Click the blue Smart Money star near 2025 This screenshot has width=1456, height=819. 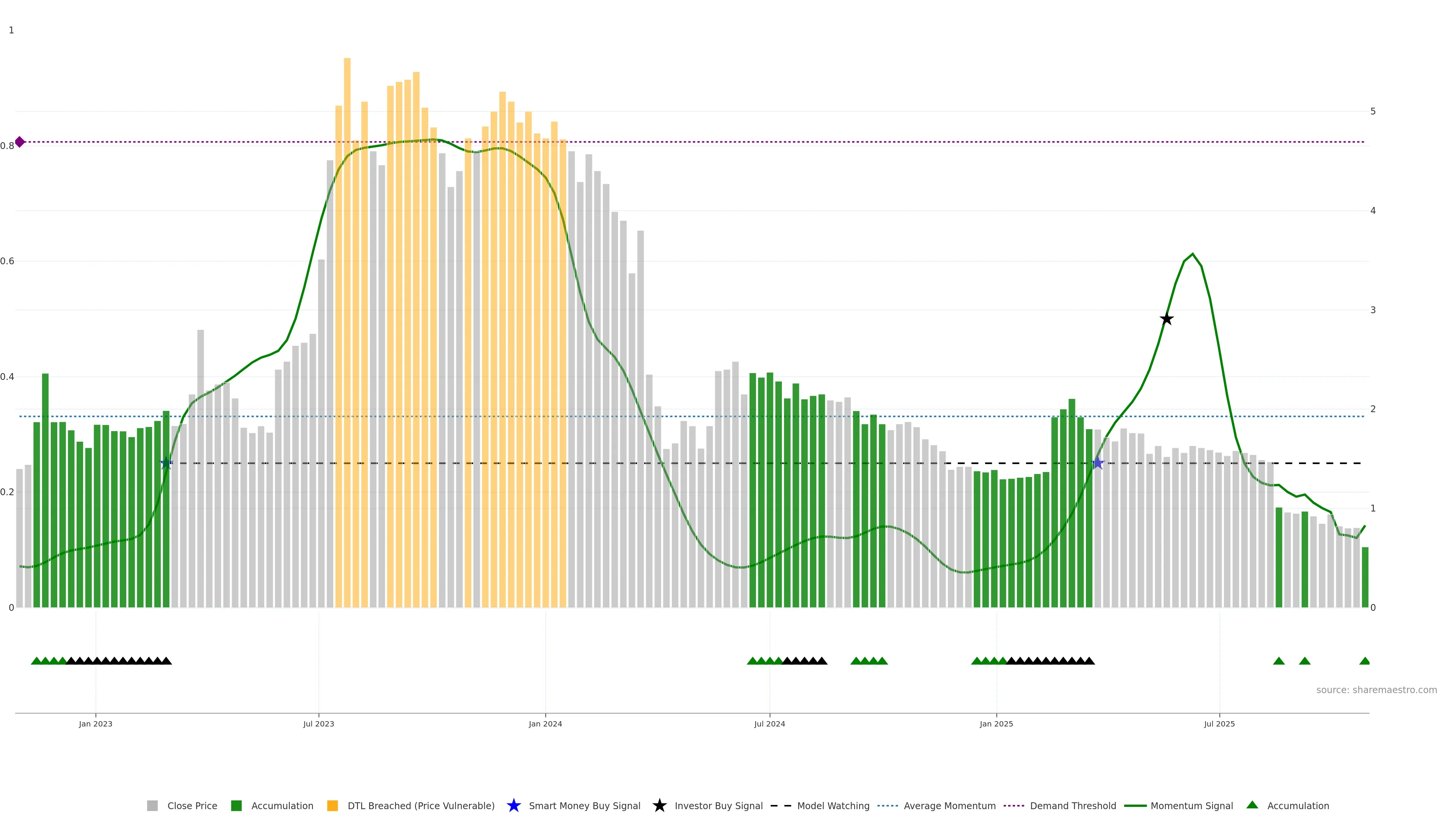[x=1098, y=463]
